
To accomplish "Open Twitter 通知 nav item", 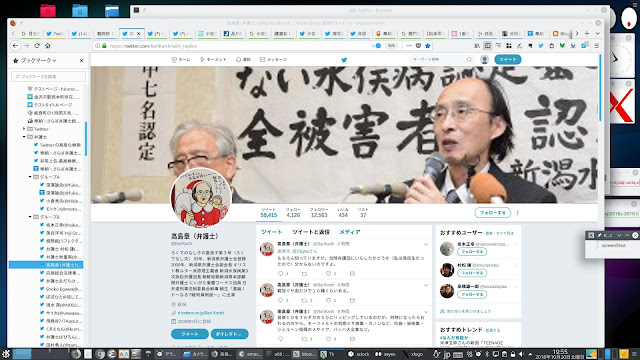I will [x=243, y=60].
